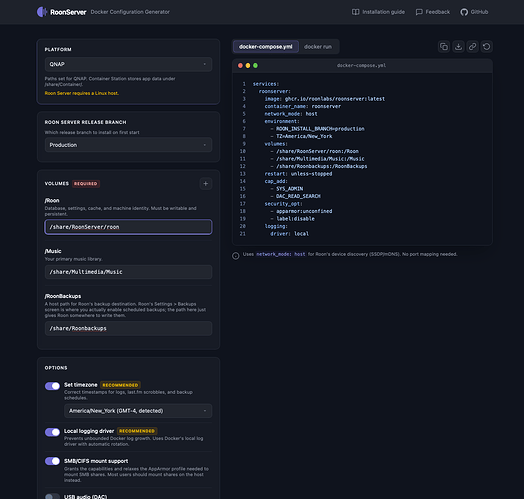The height and width of the screenshot is (499, 524).
Task: Click the SMB/CIFS mount support label
Action: tap(96, 461)
